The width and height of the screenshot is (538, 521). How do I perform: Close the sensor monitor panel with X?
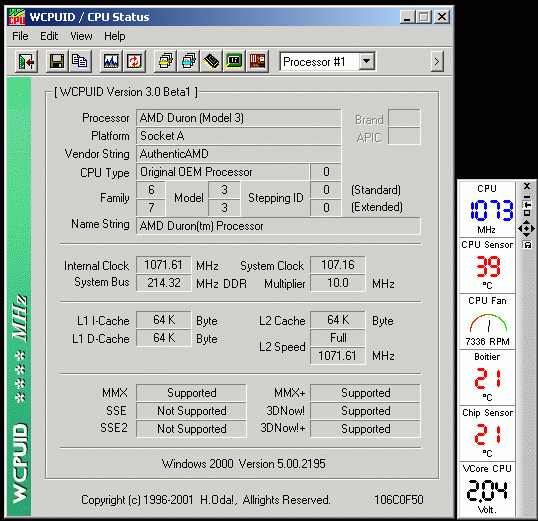(x=527, y=186)
